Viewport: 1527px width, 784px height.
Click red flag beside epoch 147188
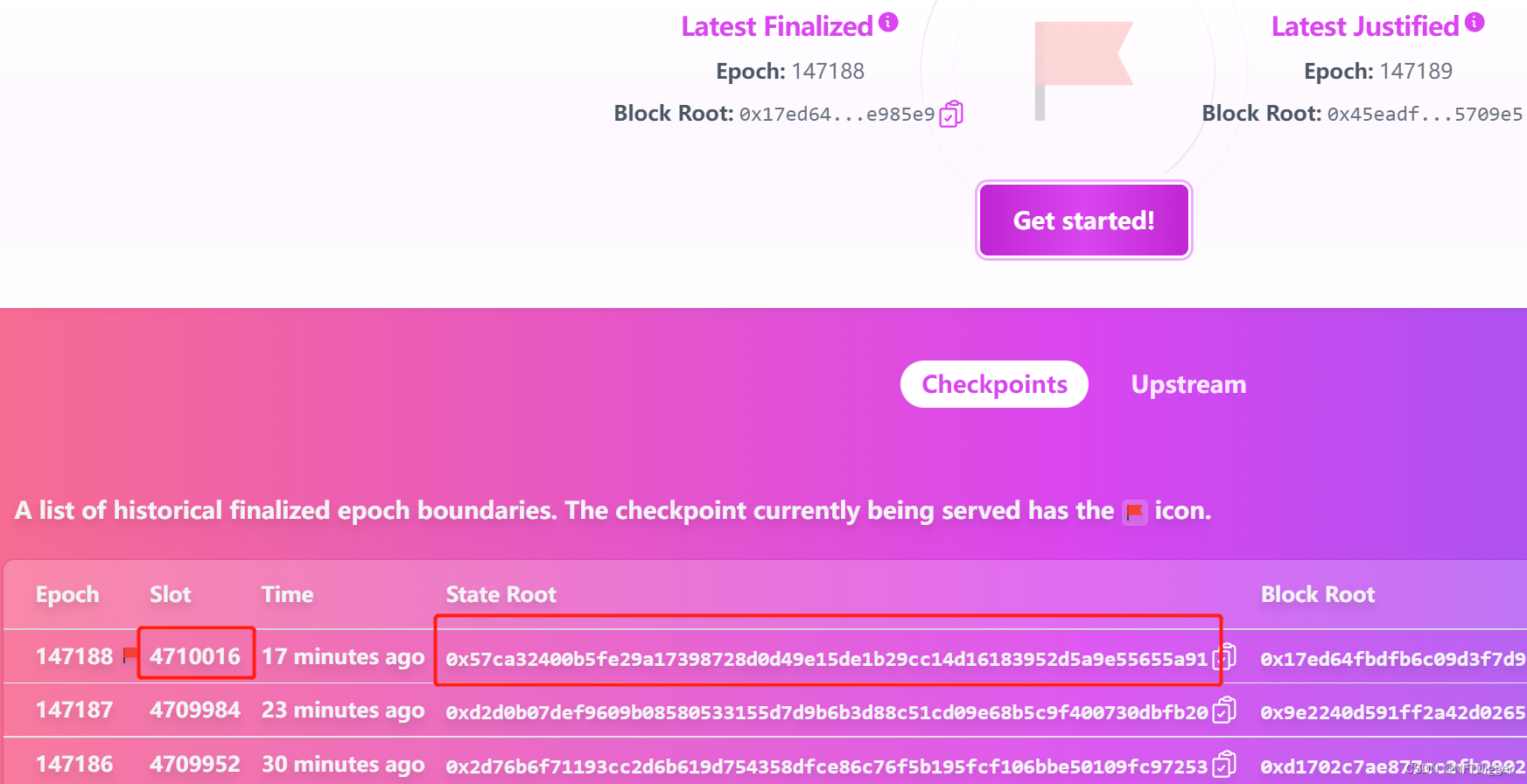pyautogui.click(x=130, y=654)
